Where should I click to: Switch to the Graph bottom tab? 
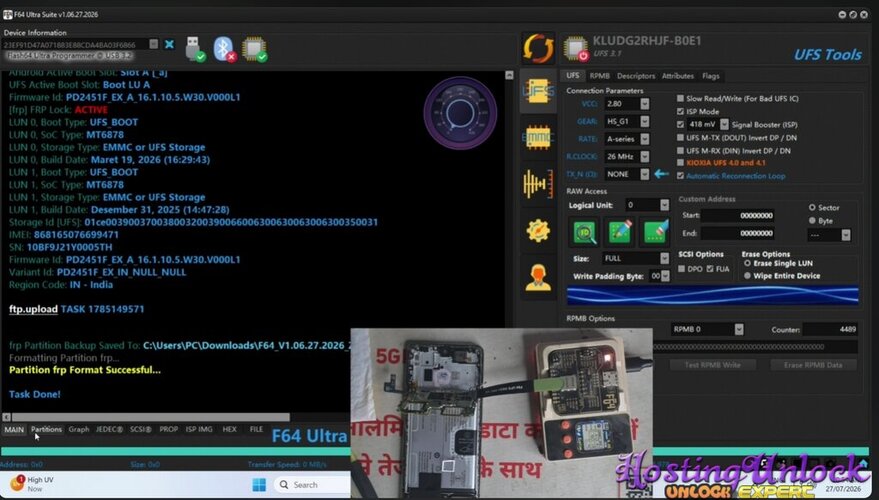click(x=78, y=429)
